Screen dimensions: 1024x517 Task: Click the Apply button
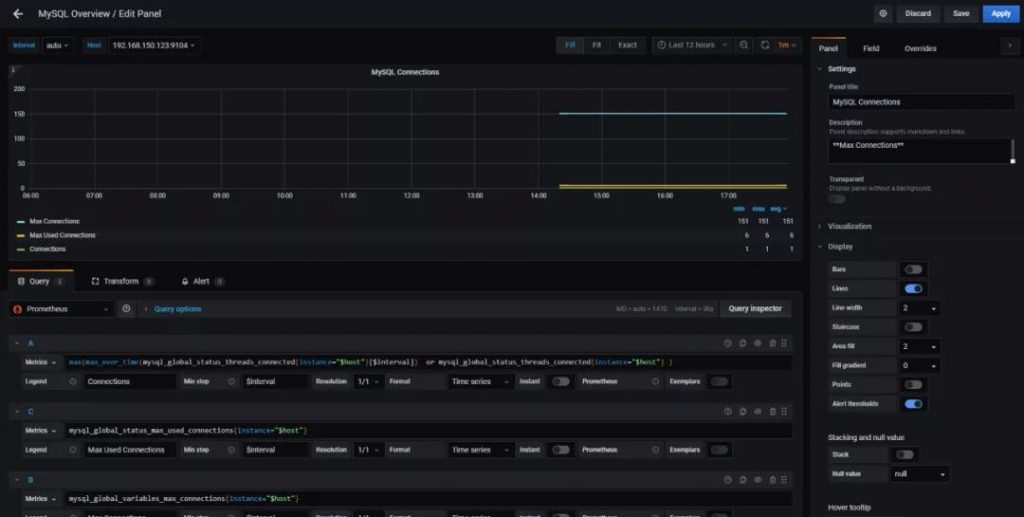[x=1000, y=14]
